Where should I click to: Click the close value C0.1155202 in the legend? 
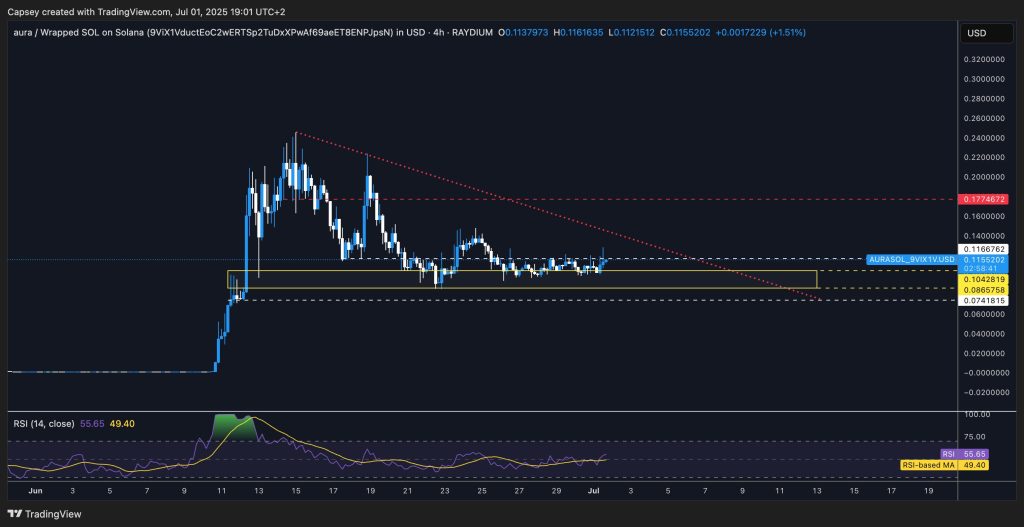[686, 31]
